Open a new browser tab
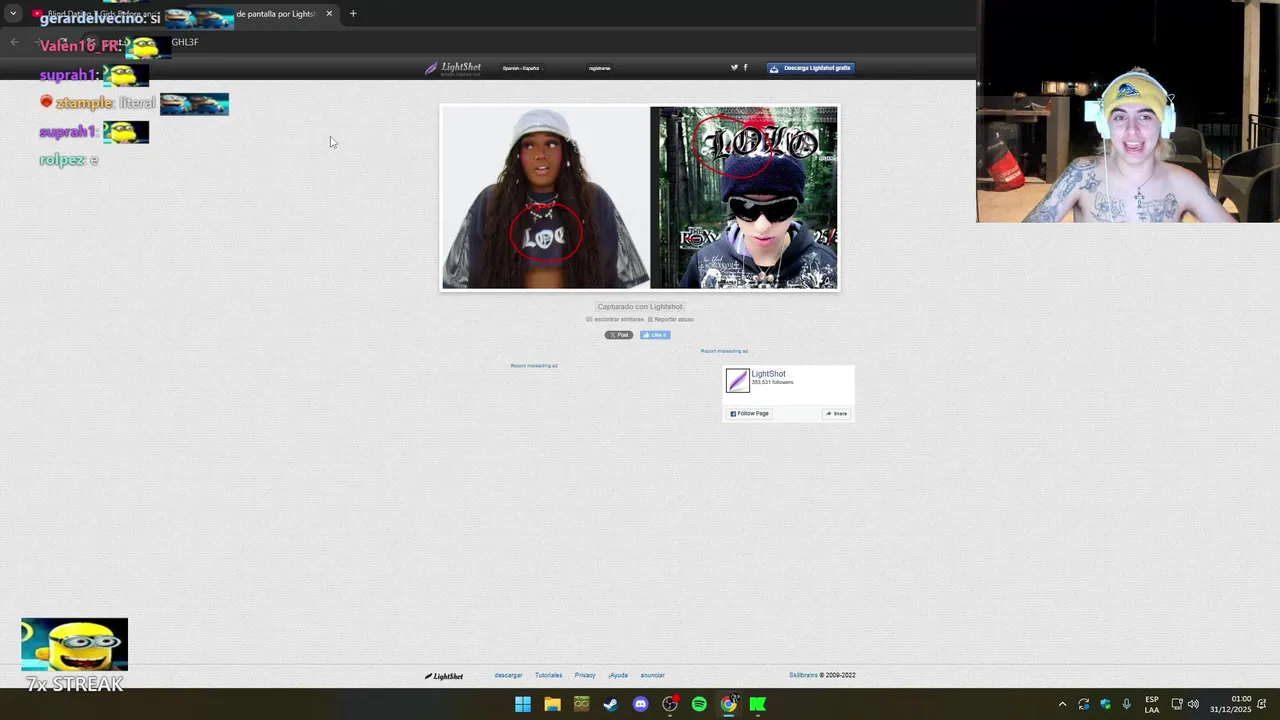 click(353, 14)
